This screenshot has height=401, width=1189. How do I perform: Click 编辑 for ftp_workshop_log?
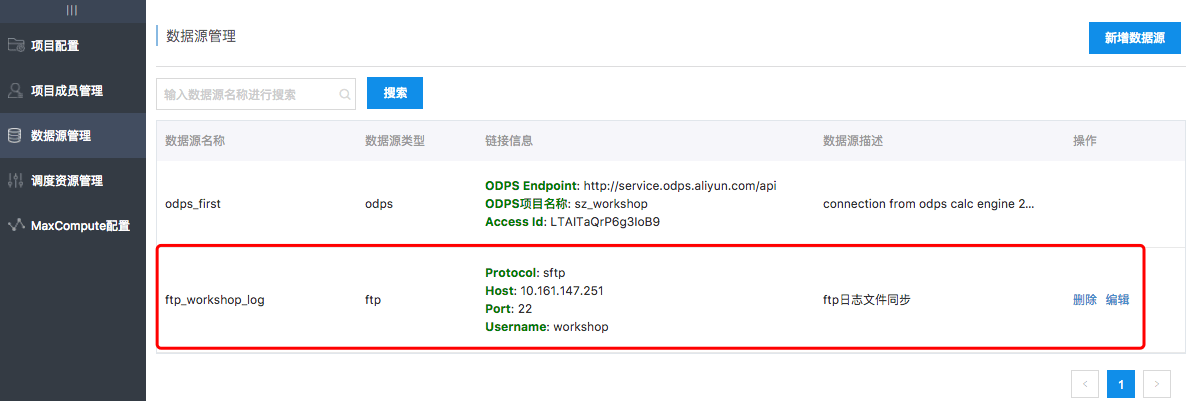1117,299
